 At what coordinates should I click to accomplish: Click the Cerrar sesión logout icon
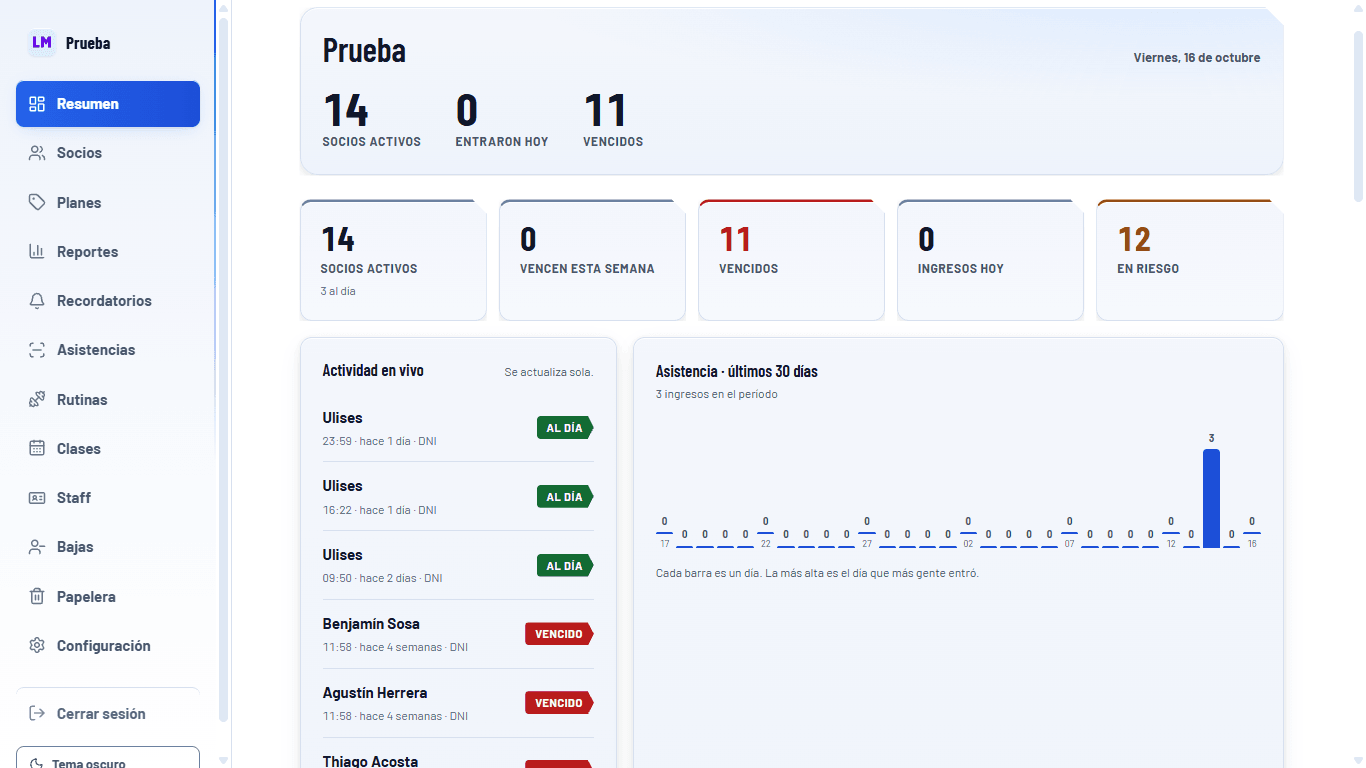(37, 714)
